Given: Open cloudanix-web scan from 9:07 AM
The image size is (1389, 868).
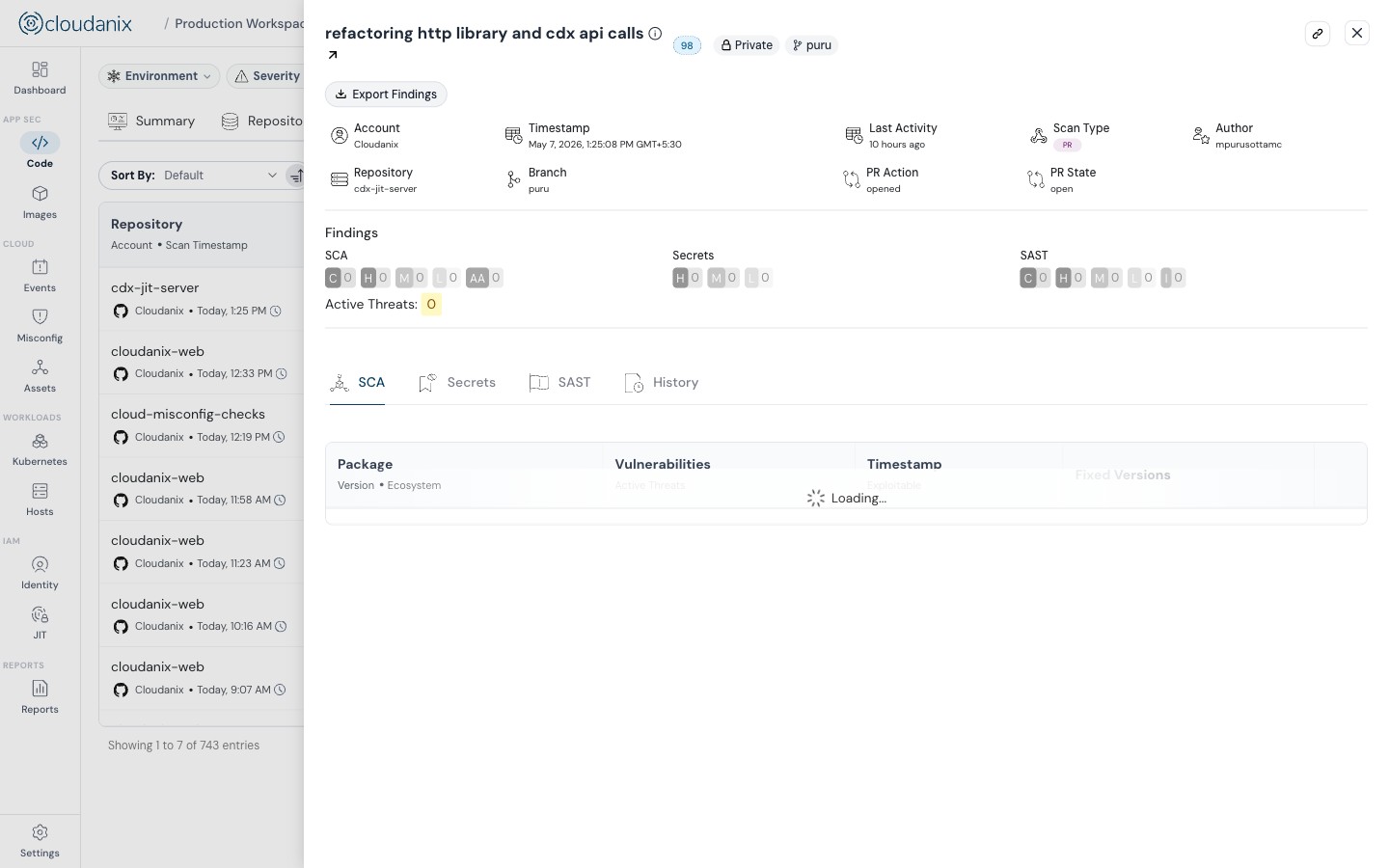Looking at the screenshot, I should point(202,678).
